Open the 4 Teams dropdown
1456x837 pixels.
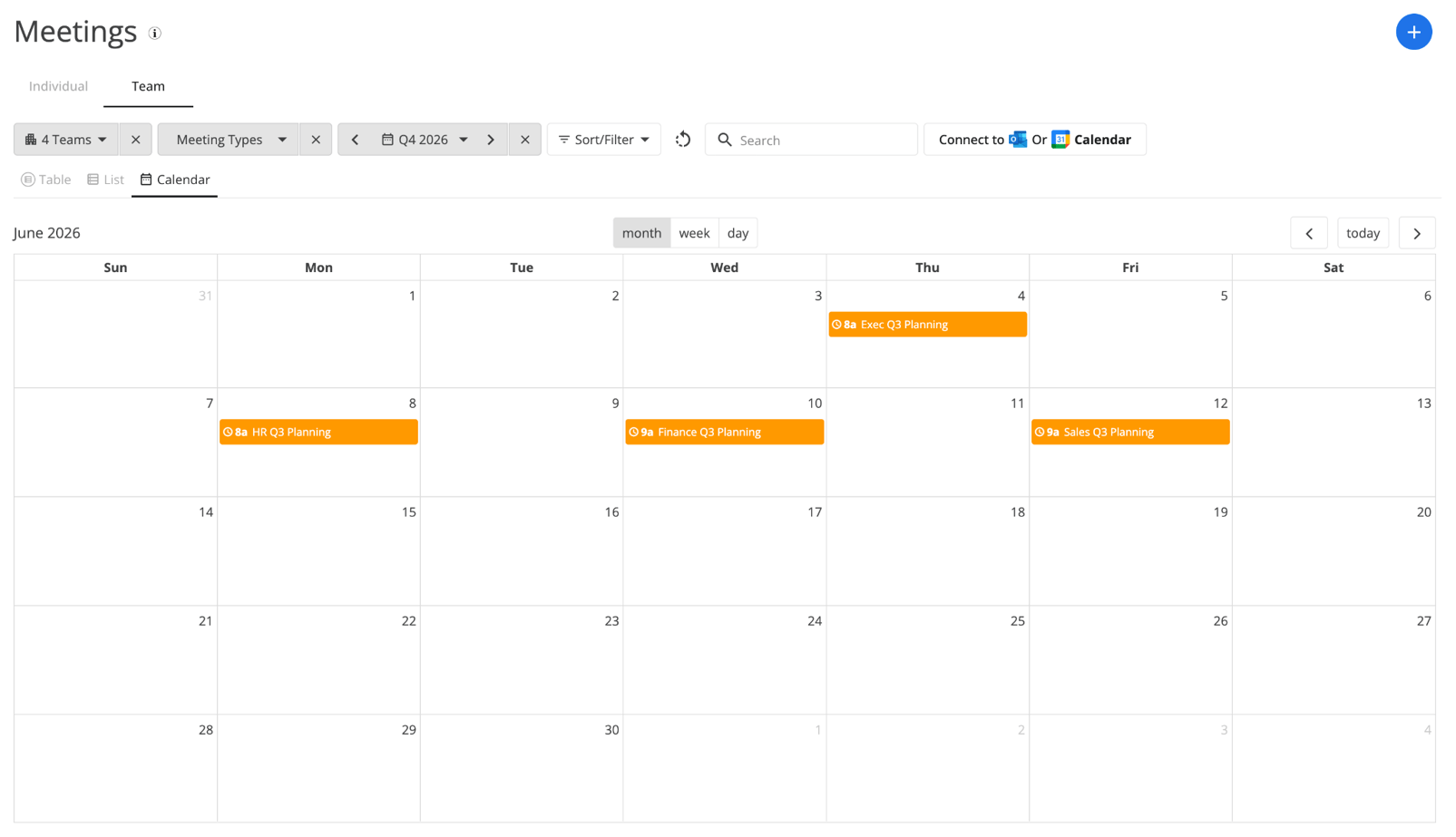point(65,140)
